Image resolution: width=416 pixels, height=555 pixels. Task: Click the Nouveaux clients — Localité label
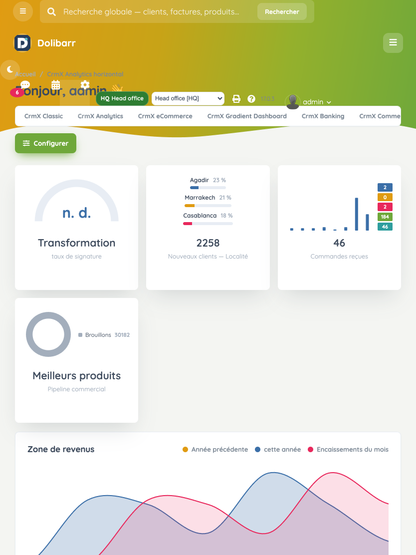click(208, 256)
